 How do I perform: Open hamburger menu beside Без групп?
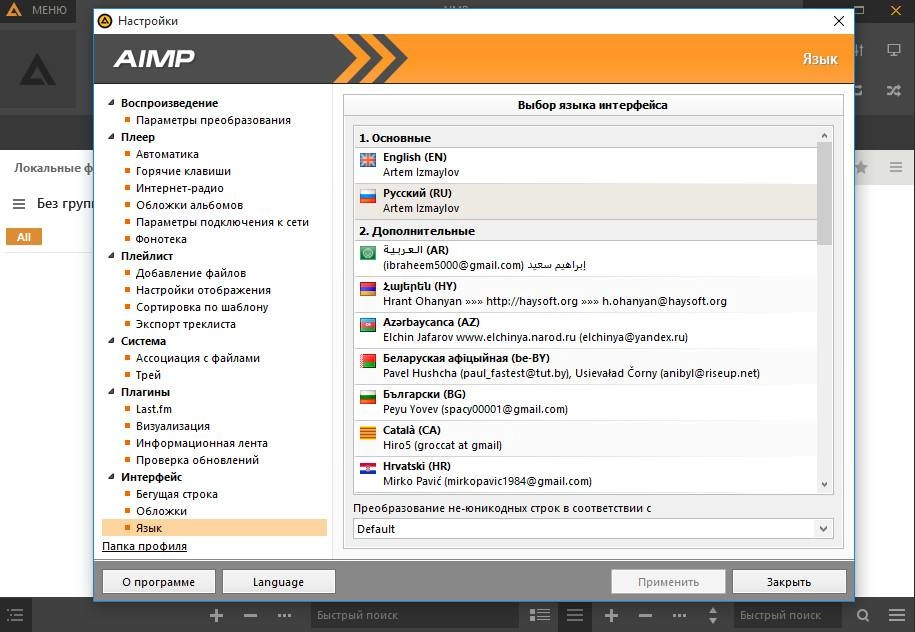[x=19, y=204]
